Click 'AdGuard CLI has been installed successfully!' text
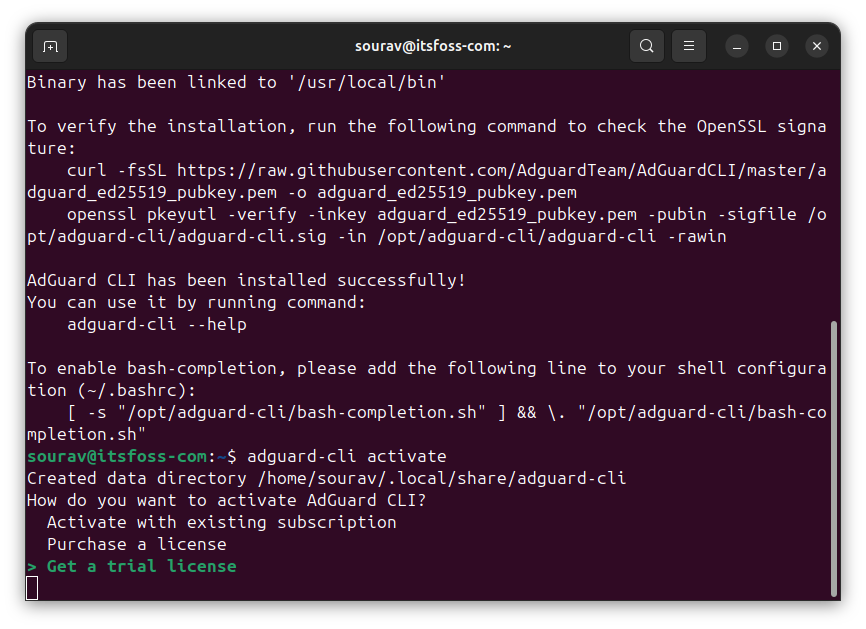Image resolution: width=866 pixels, height=629 pixels. pyautogui.click(x=244, y=280)
